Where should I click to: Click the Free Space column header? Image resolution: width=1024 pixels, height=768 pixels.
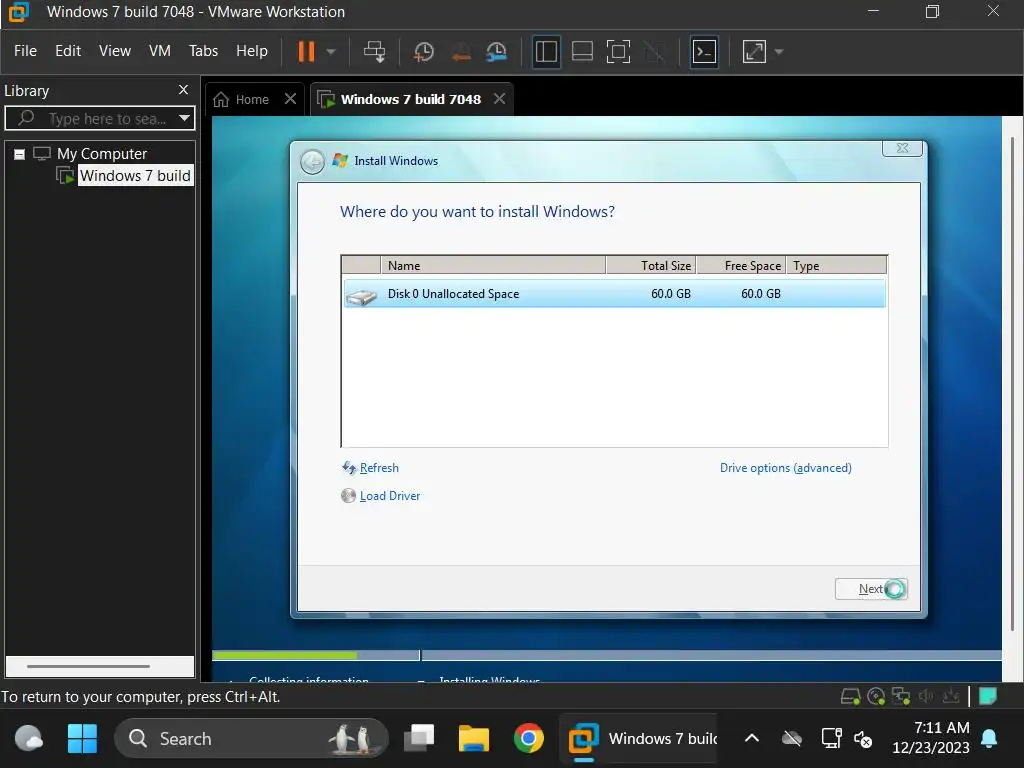[x=741, y=265]
